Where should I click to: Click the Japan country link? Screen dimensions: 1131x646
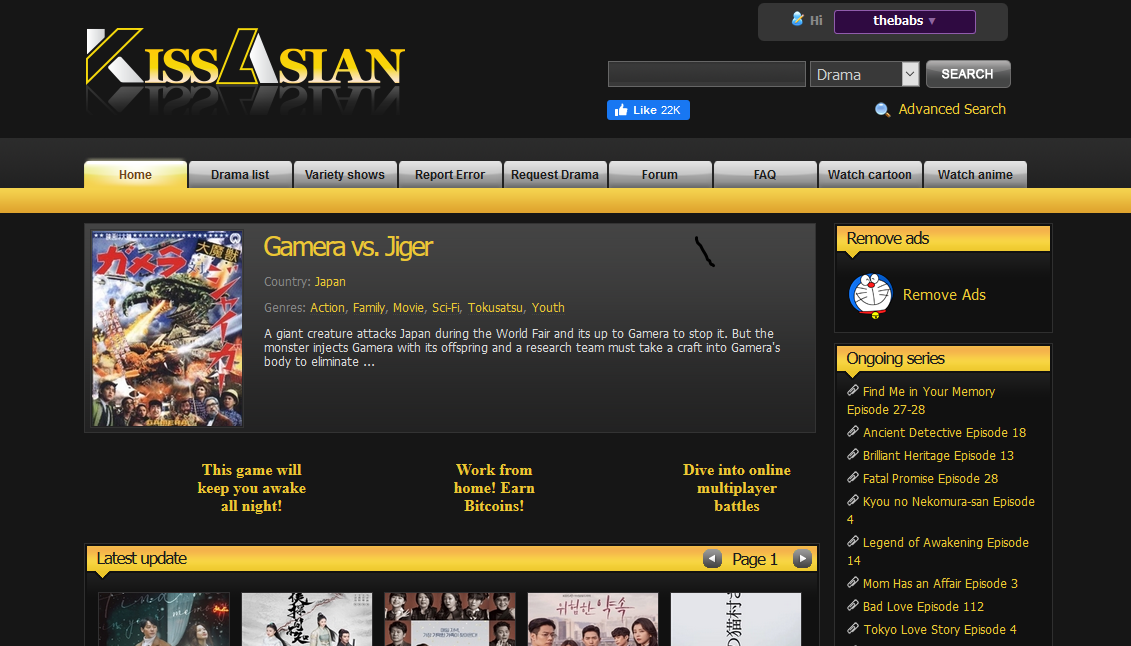(x=330, y=282)
